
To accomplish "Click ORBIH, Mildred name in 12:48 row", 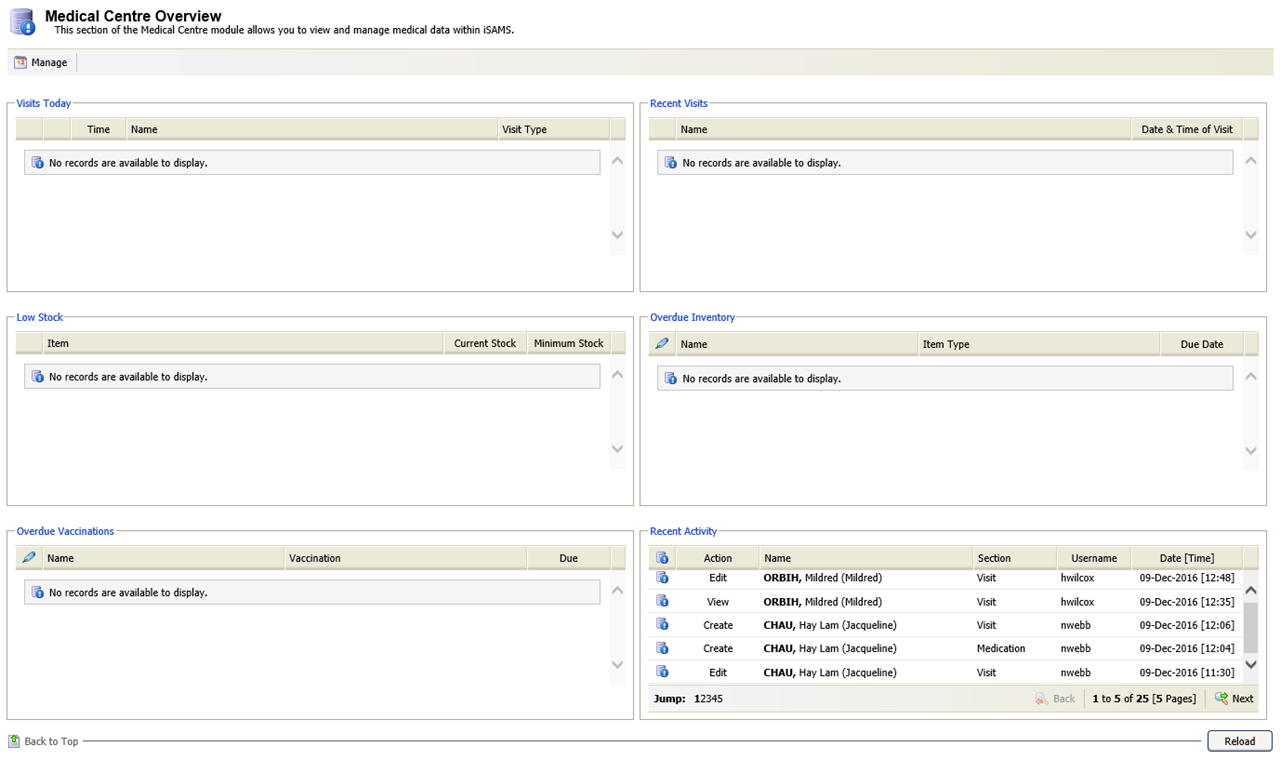I will [x=822, y=578].
